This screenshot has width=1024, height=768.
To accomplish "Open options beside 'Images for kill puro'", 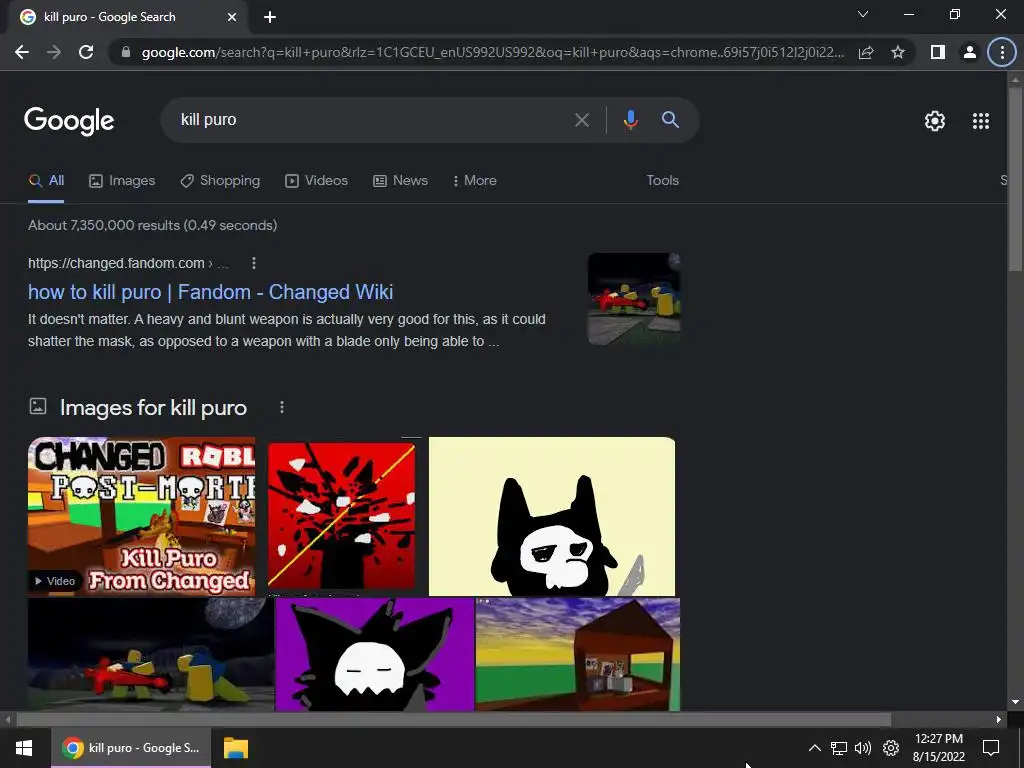I will [281, 408].
